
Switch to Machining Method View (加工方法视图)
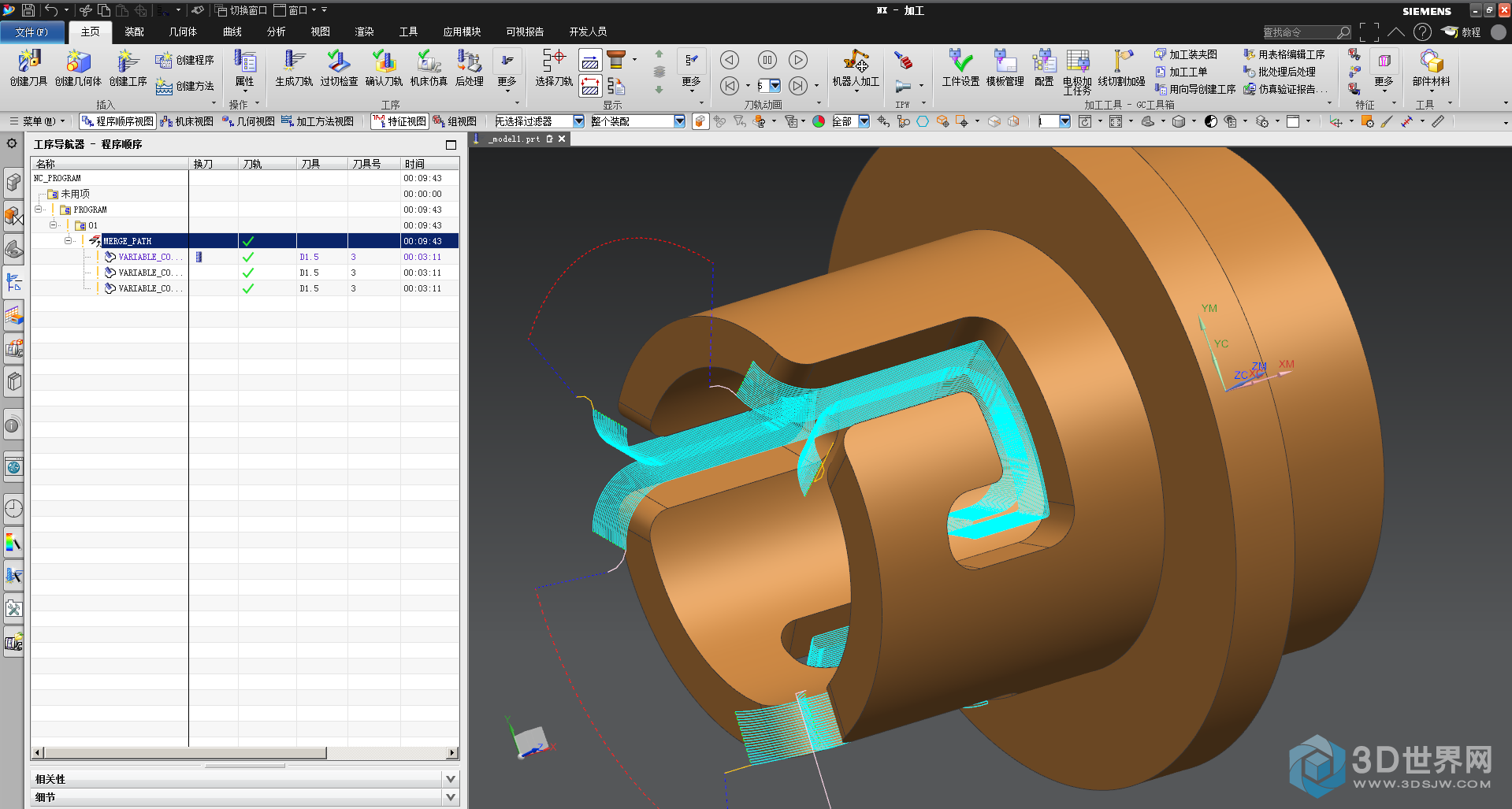click(318, 121)
